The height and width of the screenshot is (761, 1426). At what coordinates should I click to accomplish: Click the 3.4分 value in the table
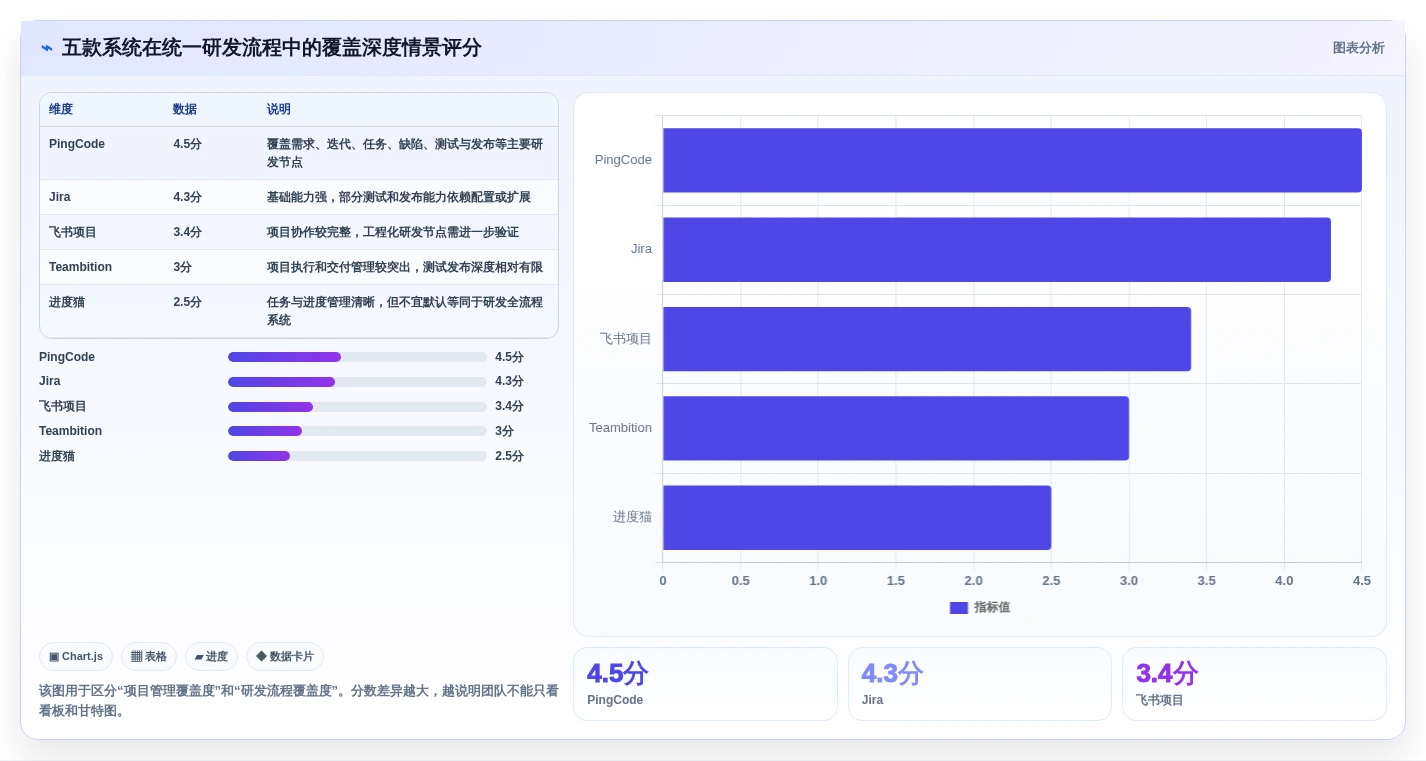(x=187, y=232)
